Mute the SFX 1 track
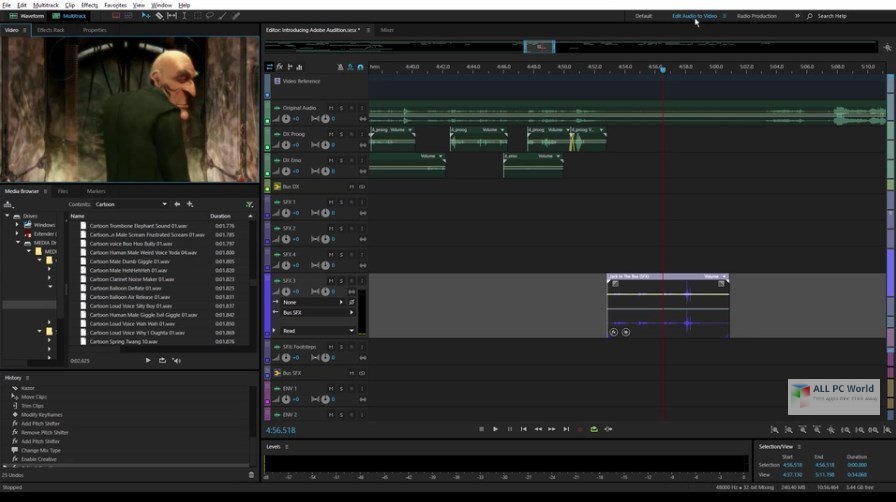This screenshot has height=502, width=896. pos(331,202)
